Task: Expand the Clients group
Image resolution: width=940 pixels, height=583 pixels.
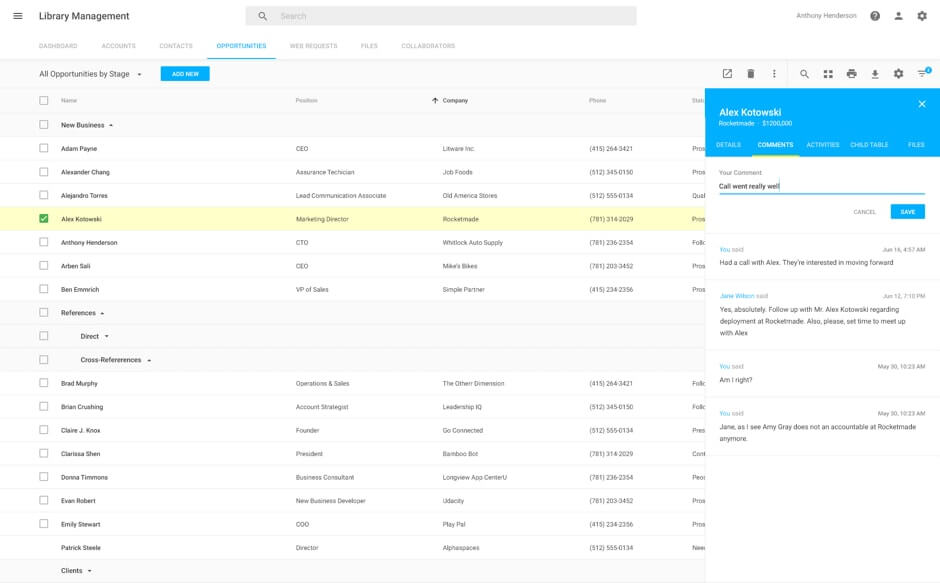Action: (x=89, y=571)
